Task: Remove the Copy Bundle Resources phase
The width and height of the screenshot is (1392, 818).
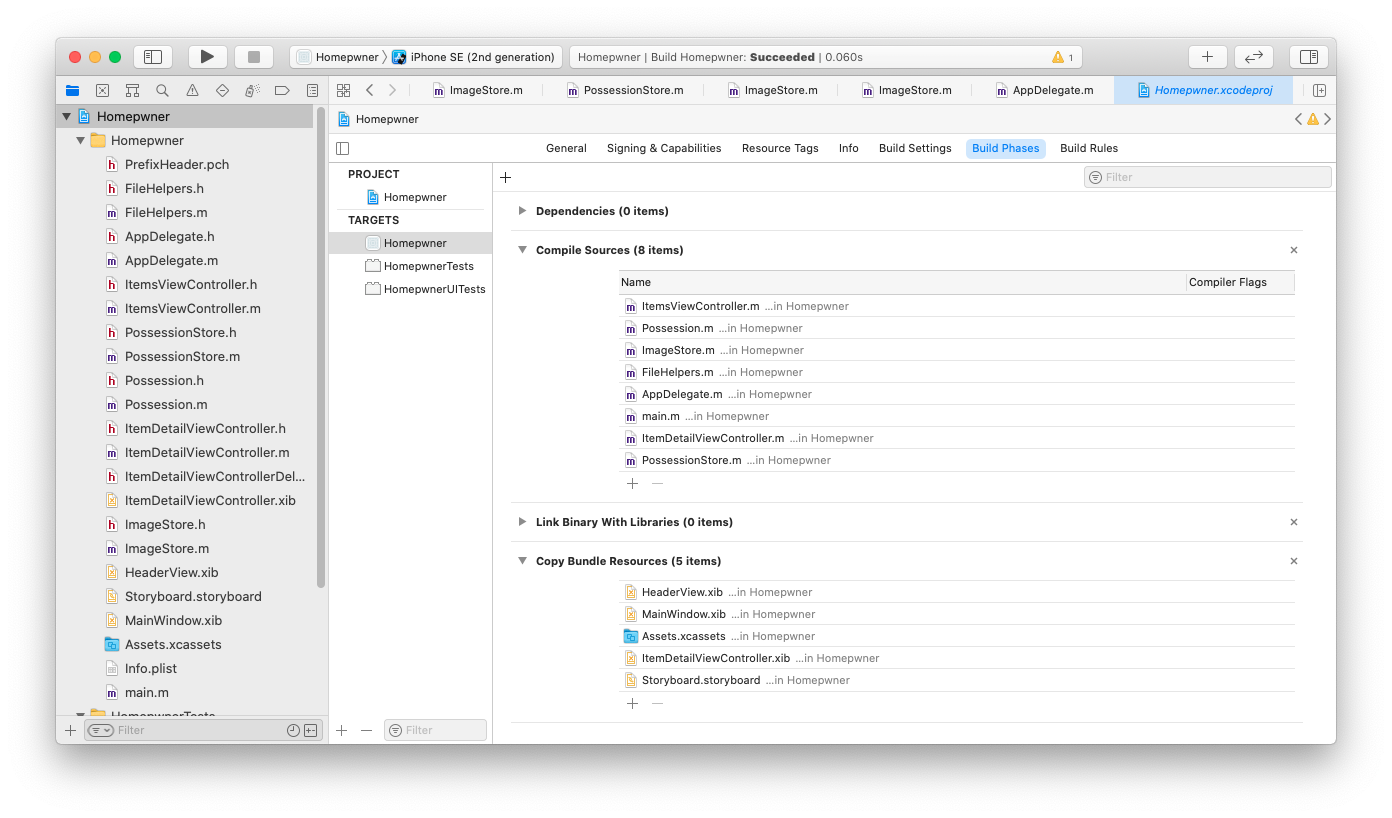Action: tap(1294, 561)
